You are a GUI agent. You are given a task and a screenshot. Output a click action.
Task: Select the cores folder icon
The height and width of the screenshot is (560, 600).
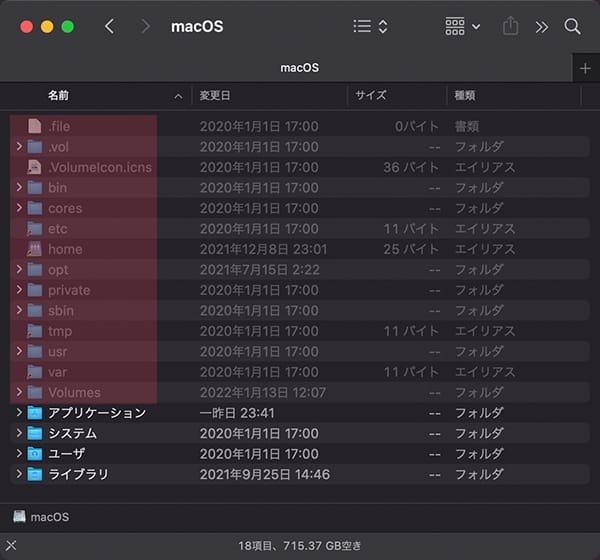click(34, 208)
